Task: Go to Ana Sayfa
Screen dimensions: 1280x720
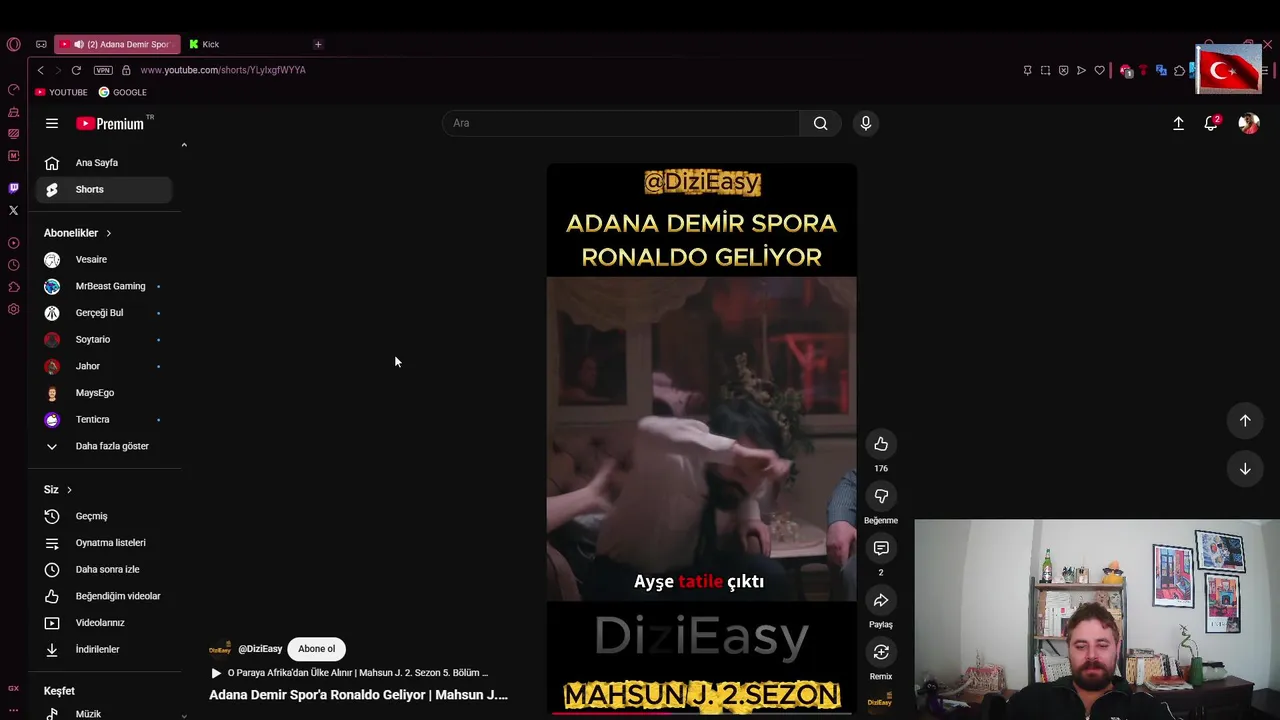Action: tap(103, 163)
